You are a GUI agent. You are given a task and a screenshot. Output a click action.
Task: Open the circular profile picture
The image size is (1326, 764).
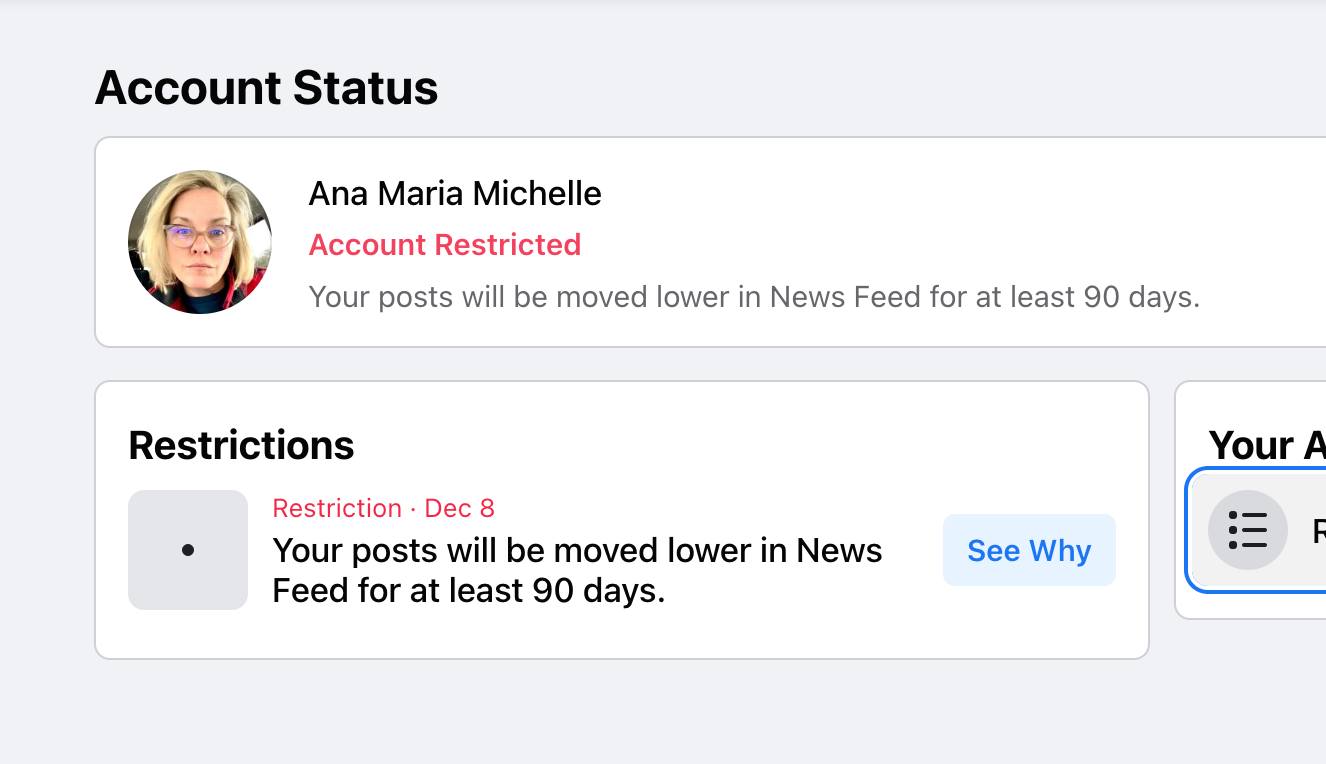200,242
